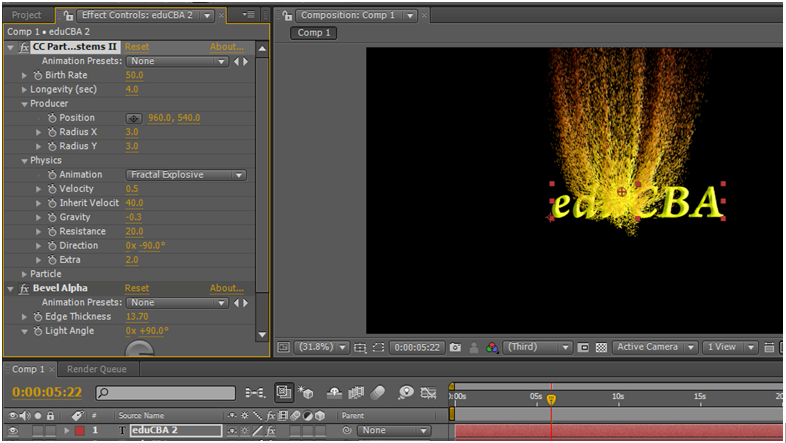This screenshot has width=786, height=443.
Task: Enable Frame Blending for all layers
Action: [x=356, y=392]
